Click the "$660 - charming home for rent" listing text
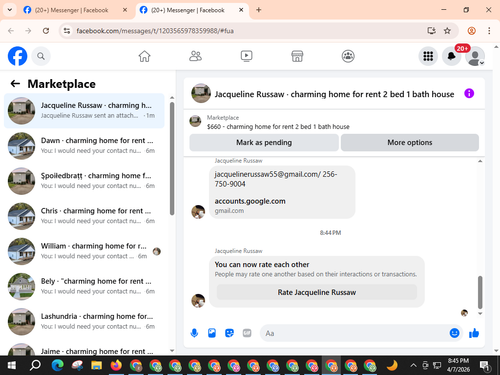The width and height of the screenshot is (500, 375). (278, 127)
